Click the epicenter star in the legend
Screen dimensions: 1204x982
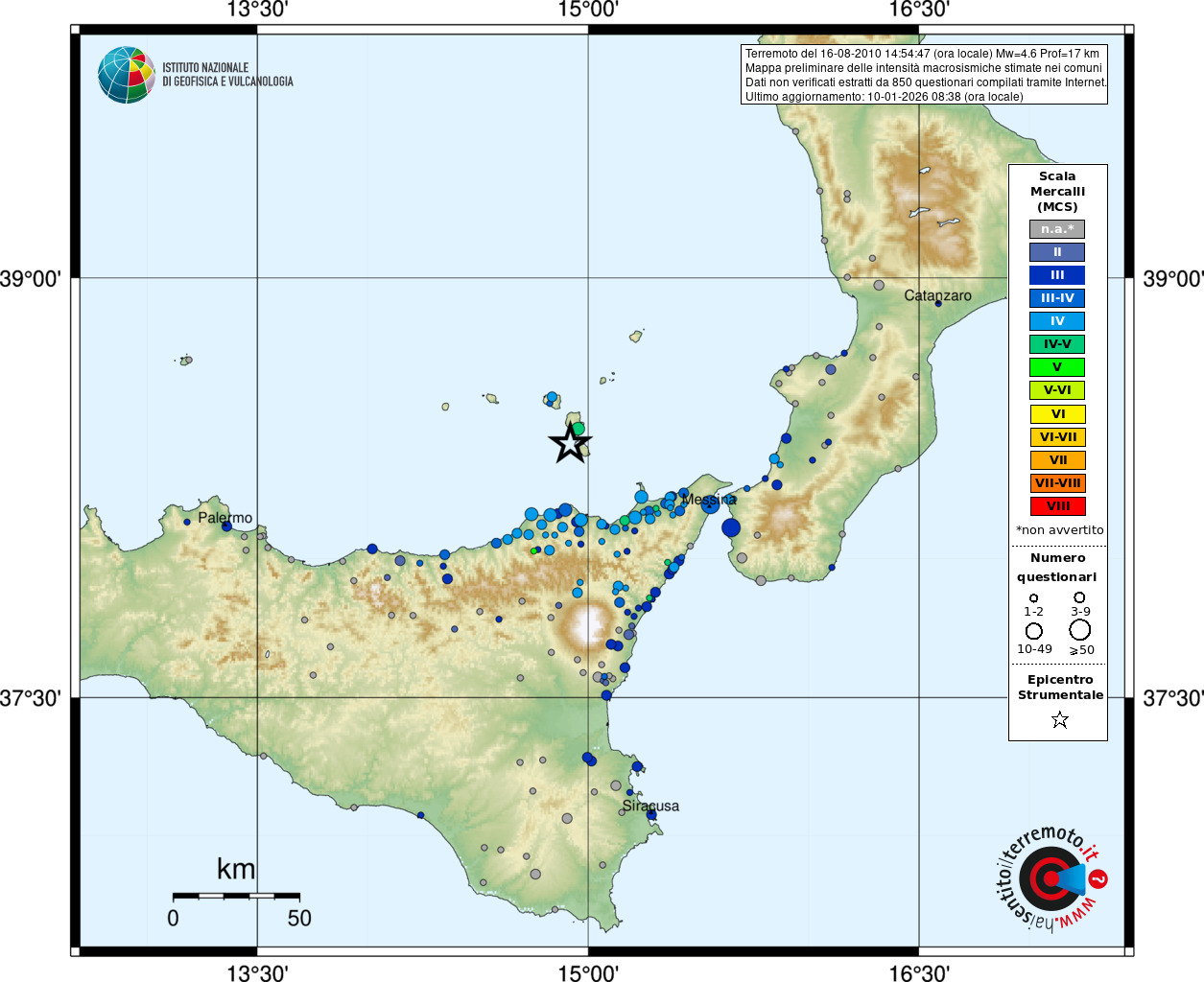1060,719
